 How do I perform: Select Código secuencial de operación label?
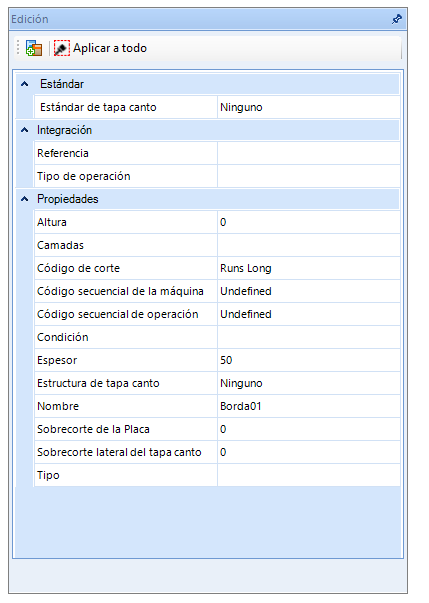(117, 314)
